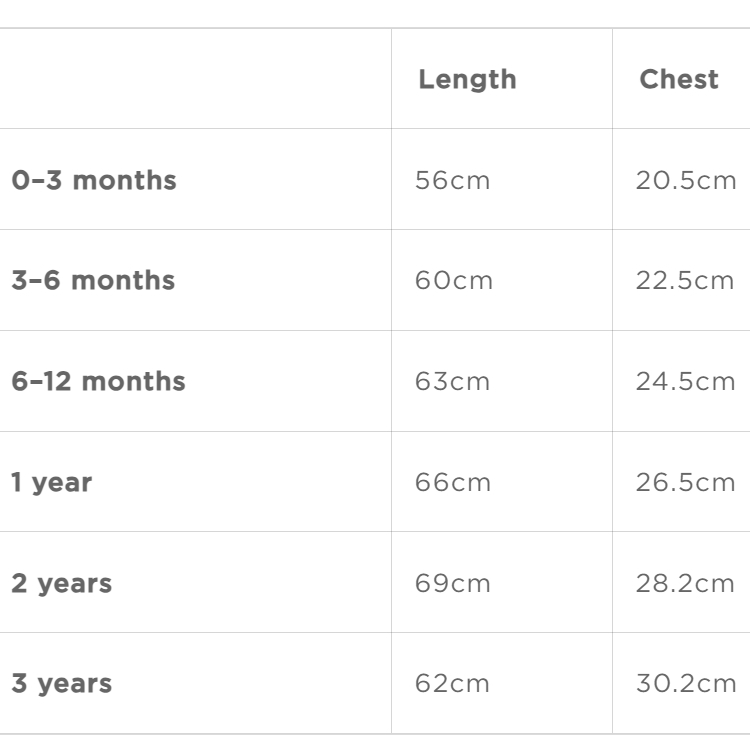The width and height of the screenshot is (750, 750).
Task: Click the 24.5cm chest cell
Action: pos(685,382)
